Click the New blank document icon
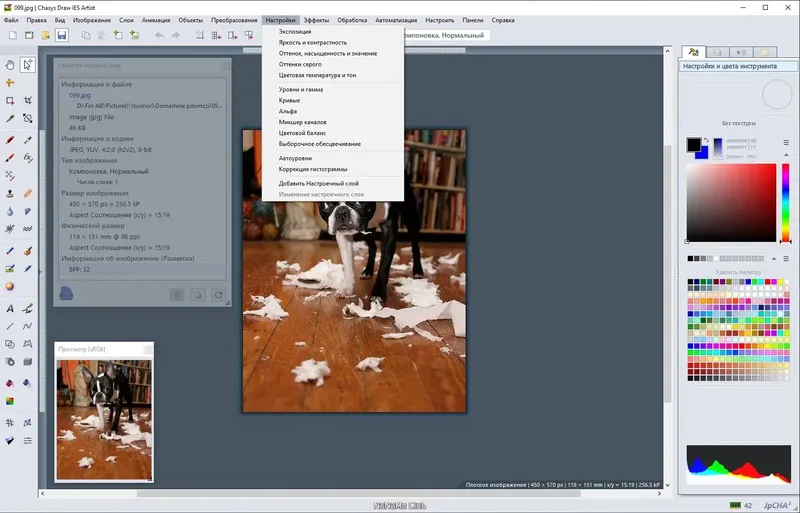This screenshot has width=800, height=513. [13, 35]
